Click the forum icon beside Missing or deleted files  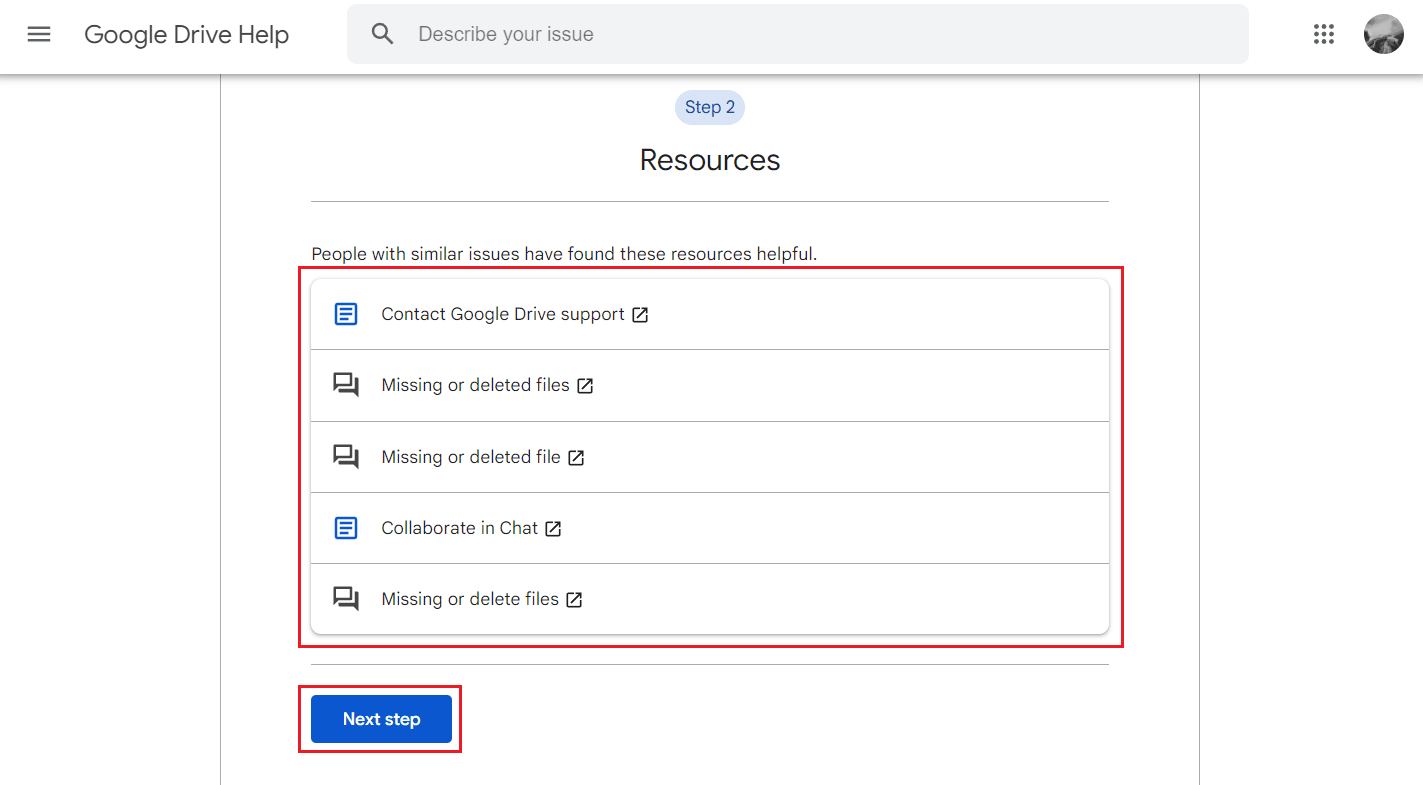346,385
